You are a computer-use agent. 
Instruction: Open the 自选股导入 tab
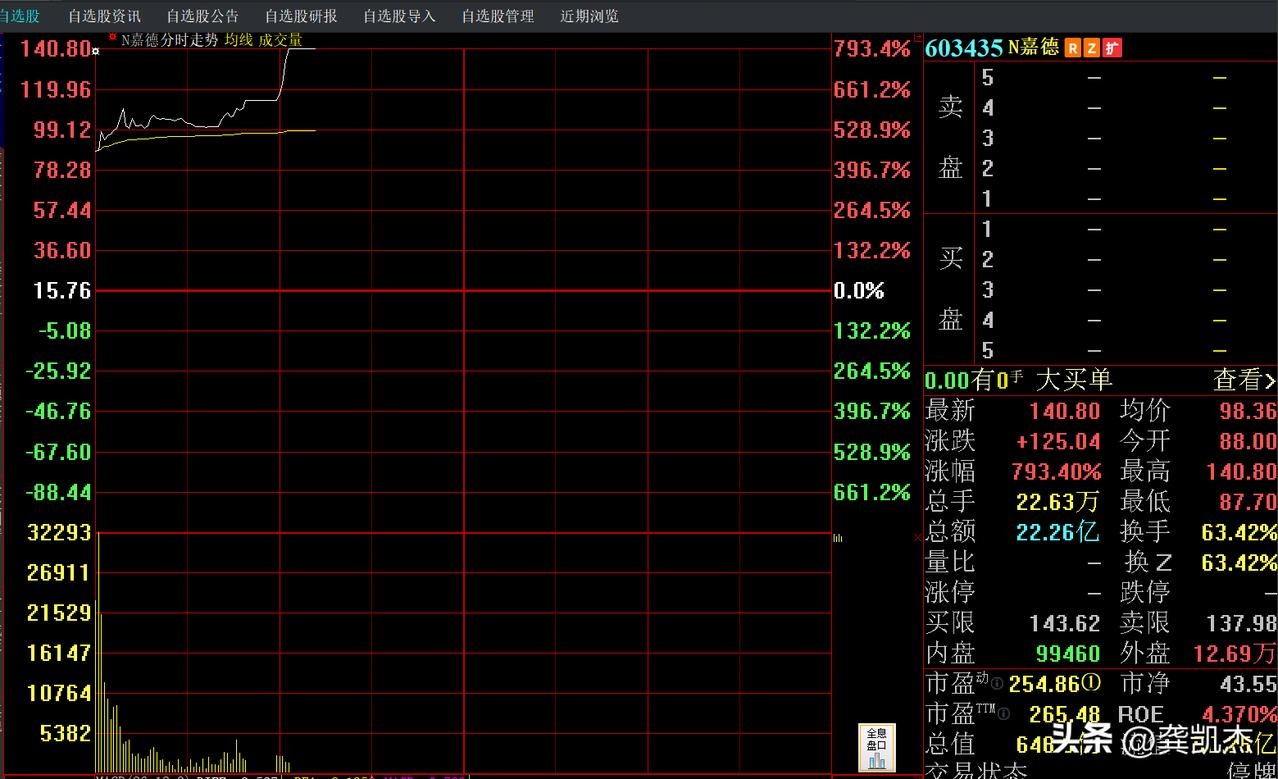tap(399, 16)
